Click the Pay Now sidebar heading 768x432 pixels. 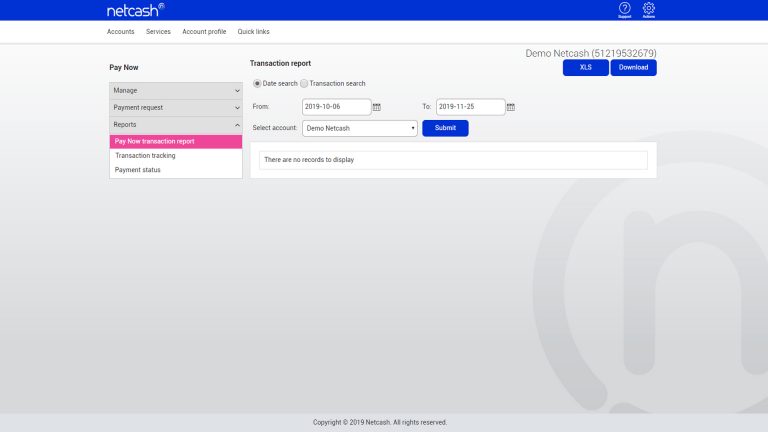124,68
